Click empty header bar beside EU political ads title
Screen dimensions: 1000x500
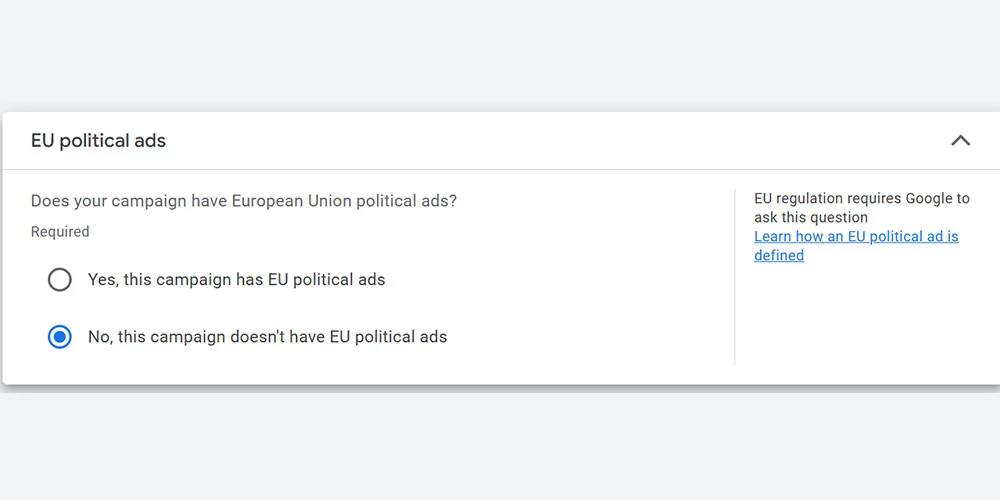(x=550, y=141)
